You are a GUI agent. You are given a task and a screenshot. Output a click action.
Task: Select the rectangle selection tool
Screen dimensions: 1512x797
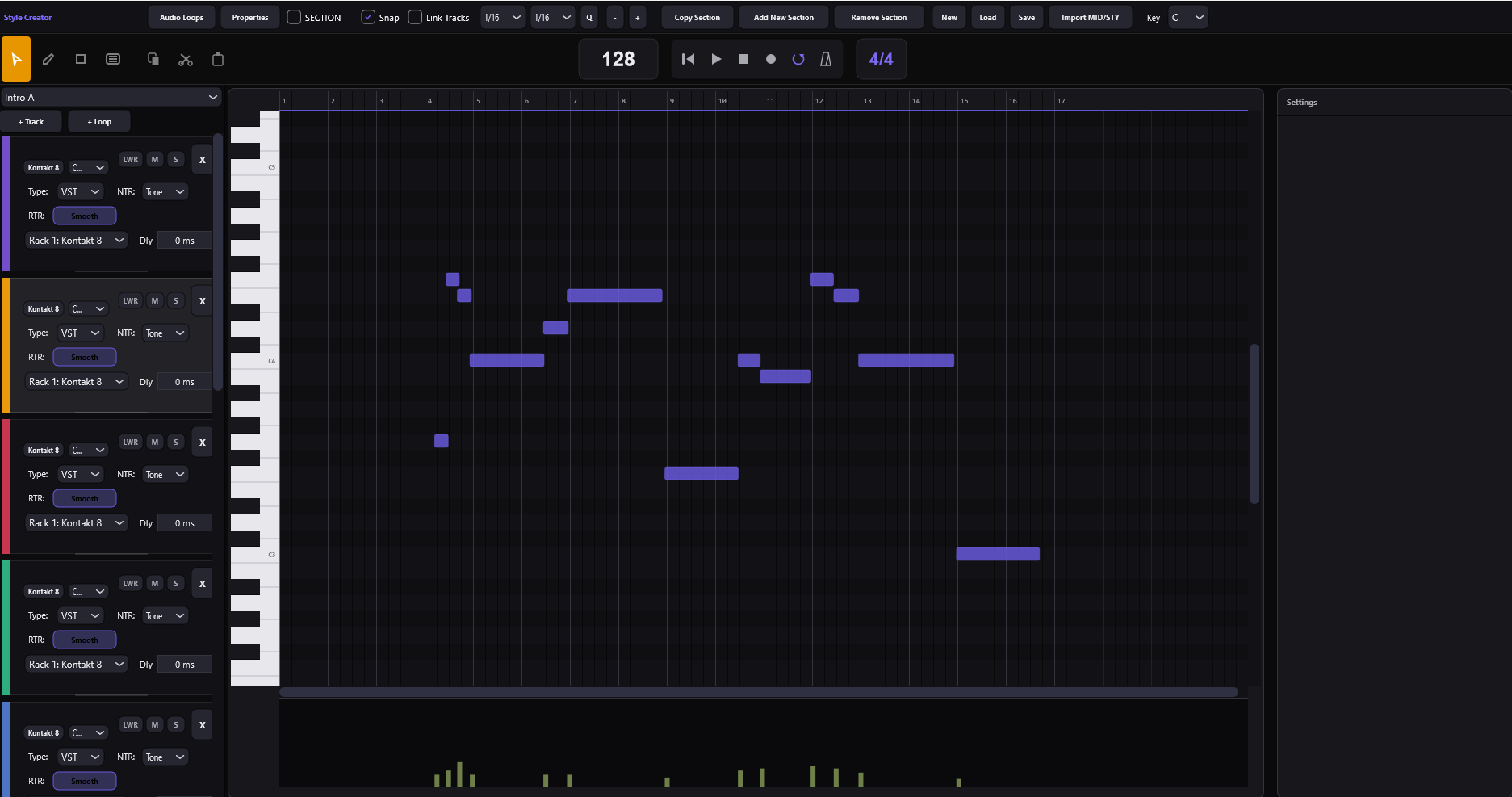click(81, 59)
